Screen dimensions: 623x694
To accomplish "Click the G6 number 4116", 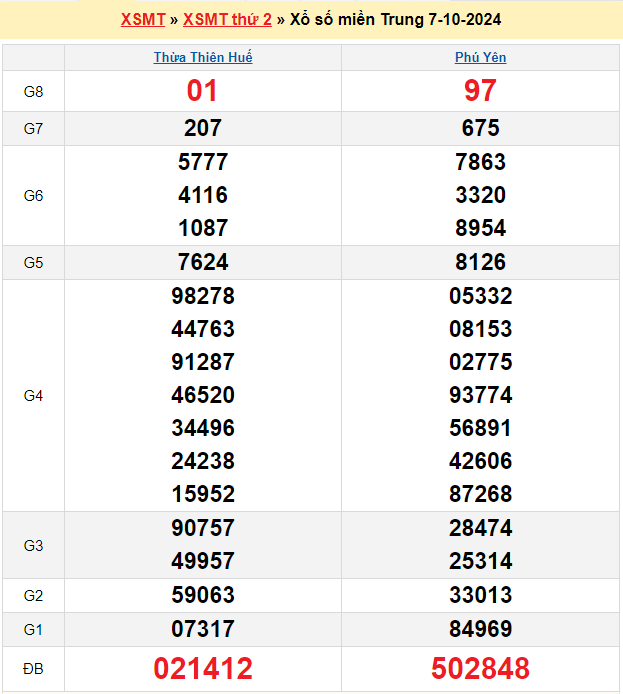I will pyautogui.click(x=202, y=195).
